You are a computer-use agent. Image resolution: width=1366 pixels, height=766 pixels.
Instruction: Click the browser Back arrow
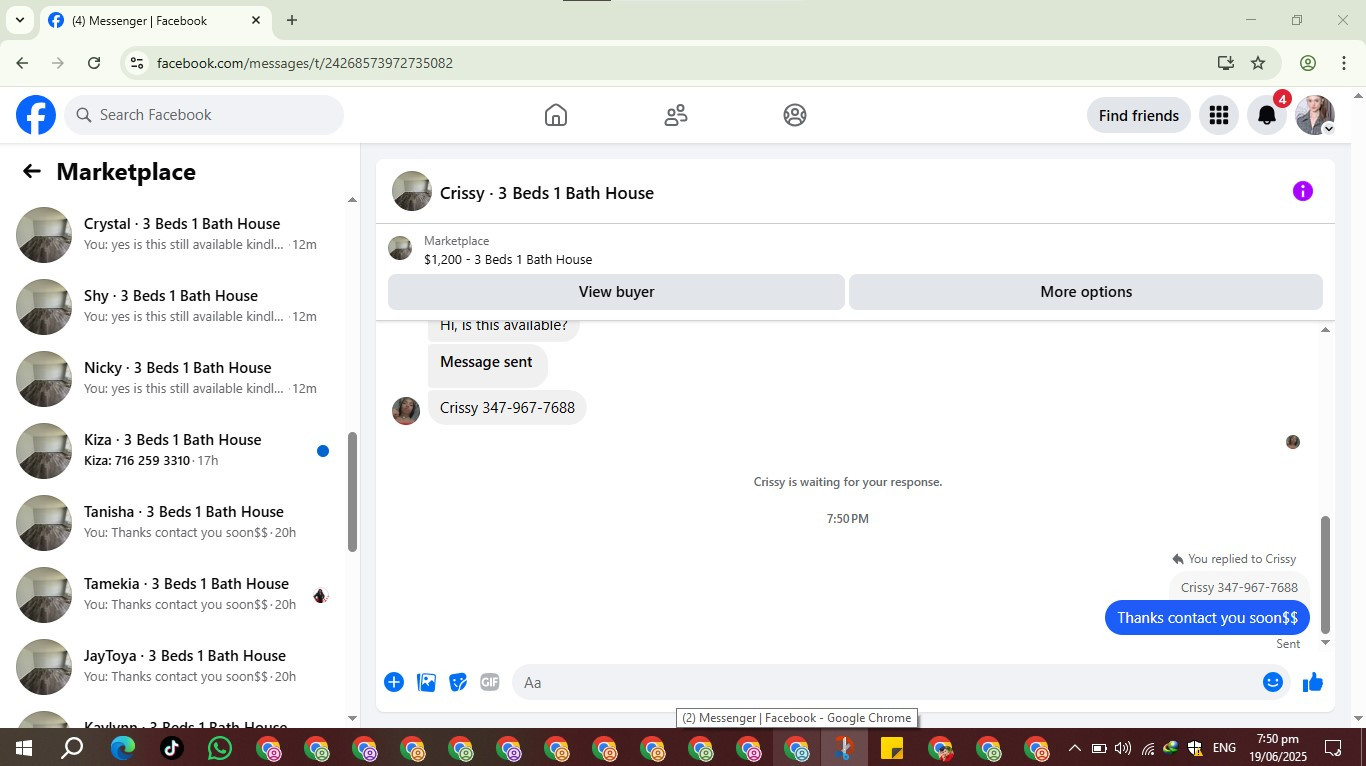[x=22, y=63]
